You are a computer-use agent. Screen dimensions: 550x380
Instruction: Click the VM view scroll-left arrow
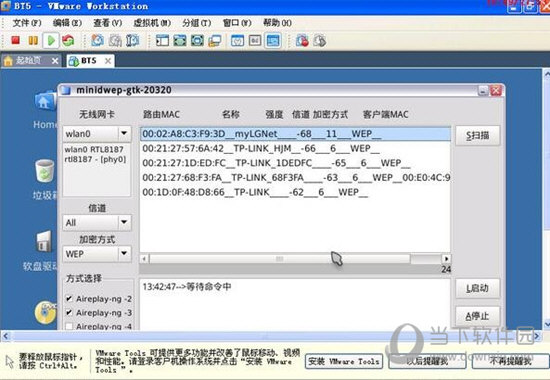6,336
